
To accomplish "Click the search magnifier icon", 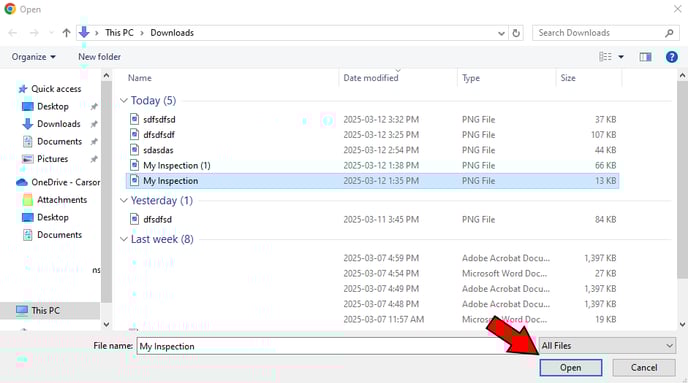I will click(x=669, y=33).
